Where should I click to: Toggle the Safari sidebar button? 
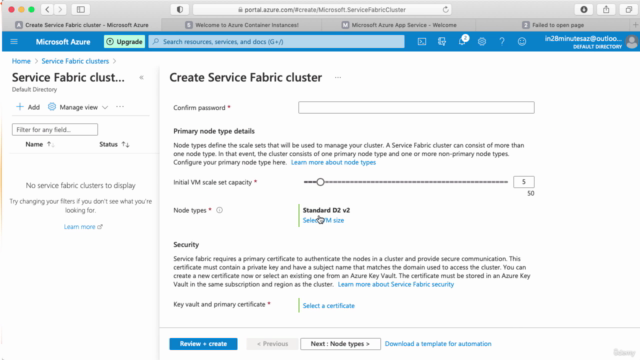click(81, 9)
